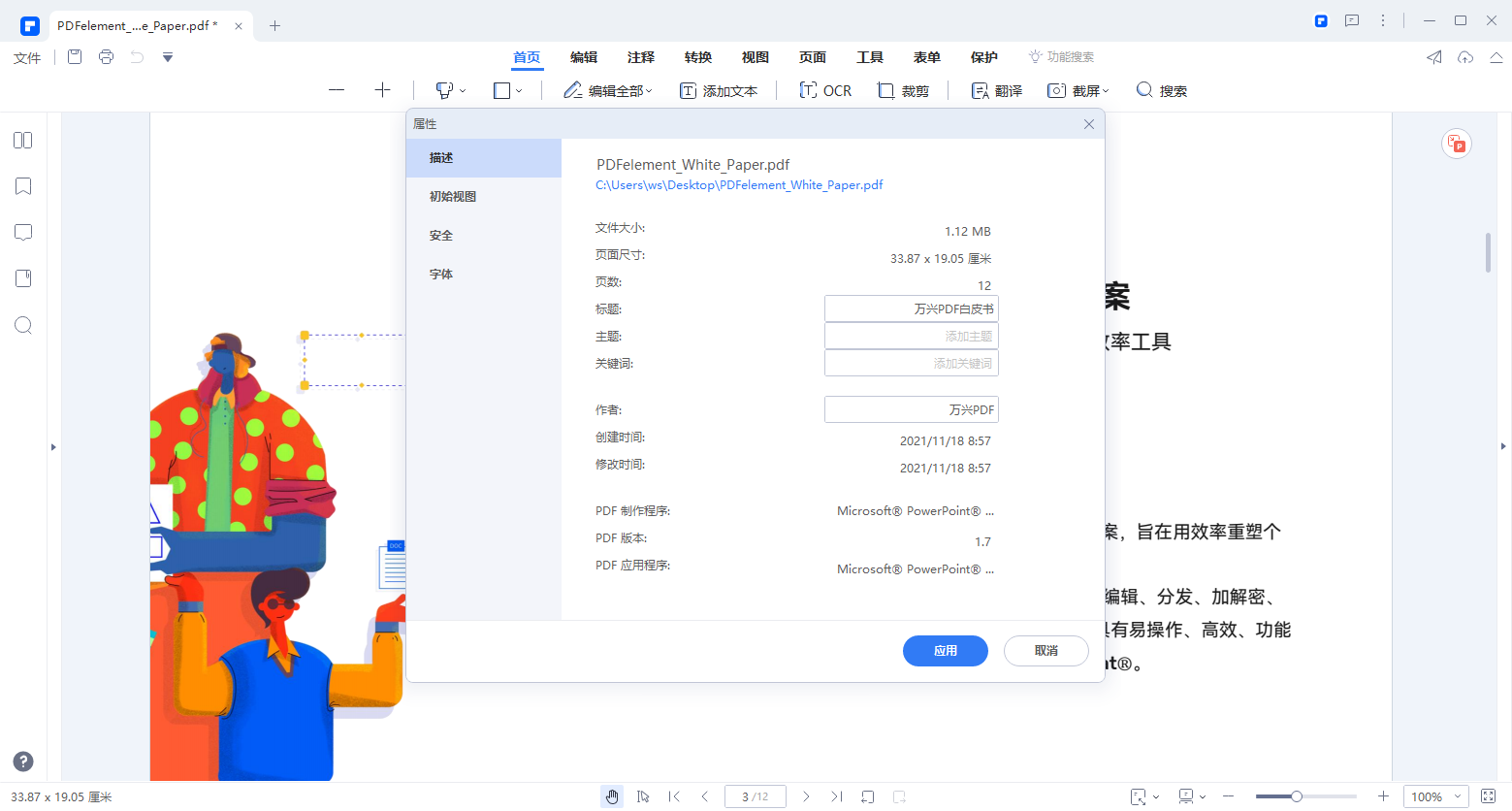Open the 转换 ribbon tab
The image size is (1512, 811).
697,57
